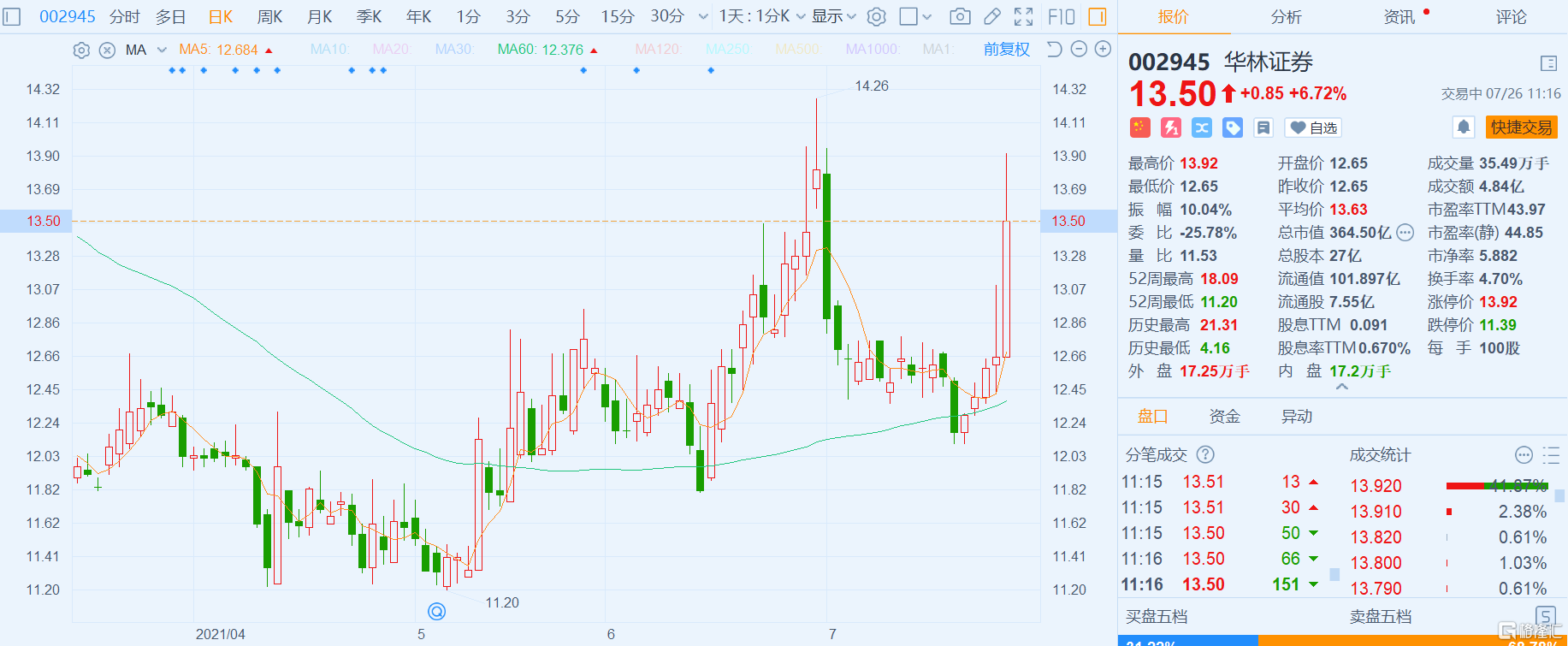Image resolution: width=1568 pixels, height=646 pixels.
Task: Click the 快捷交易 button
Action: coord(1521,127)
